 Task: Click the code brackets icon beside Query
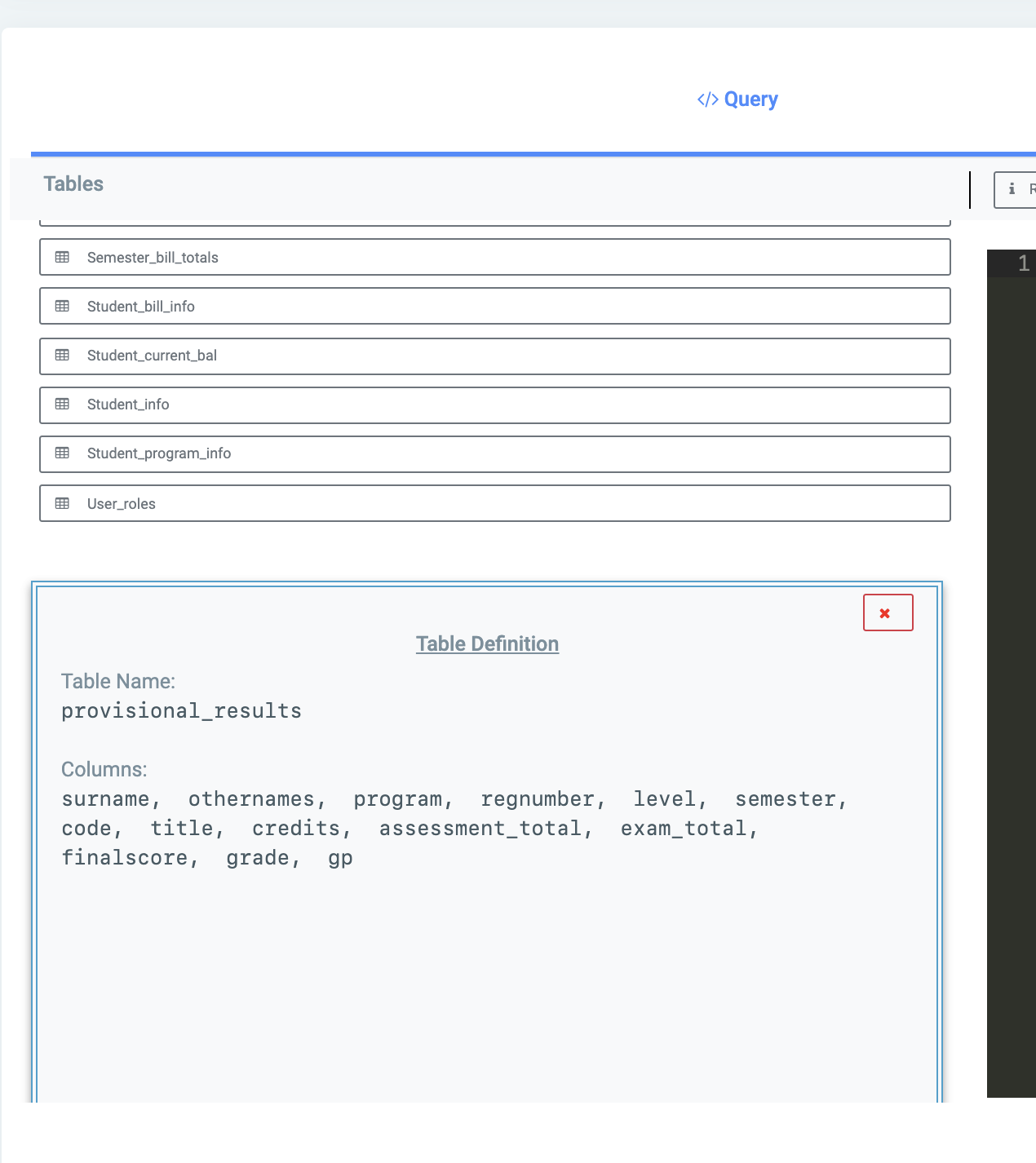click(x=706, y=99)
